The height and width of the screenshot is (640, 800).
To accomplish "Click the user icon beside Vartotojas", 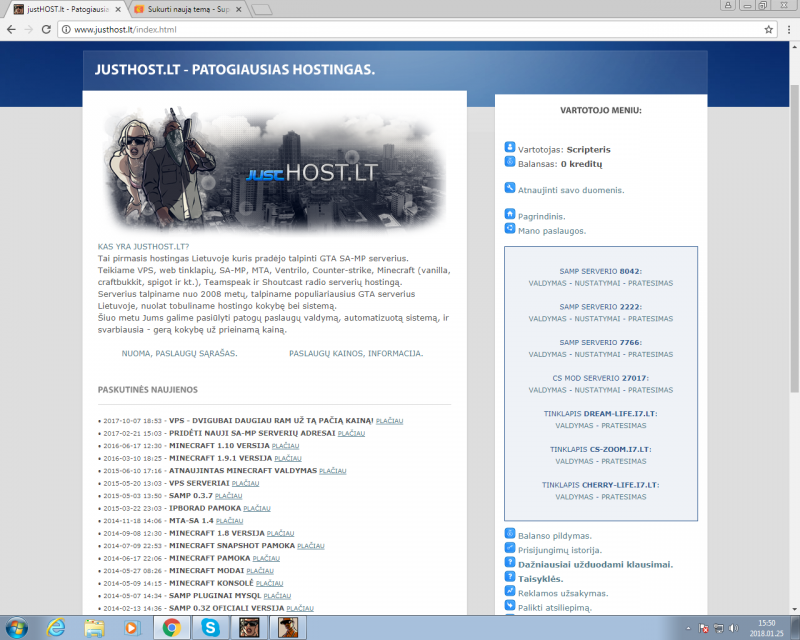I will tap(510, 147).
